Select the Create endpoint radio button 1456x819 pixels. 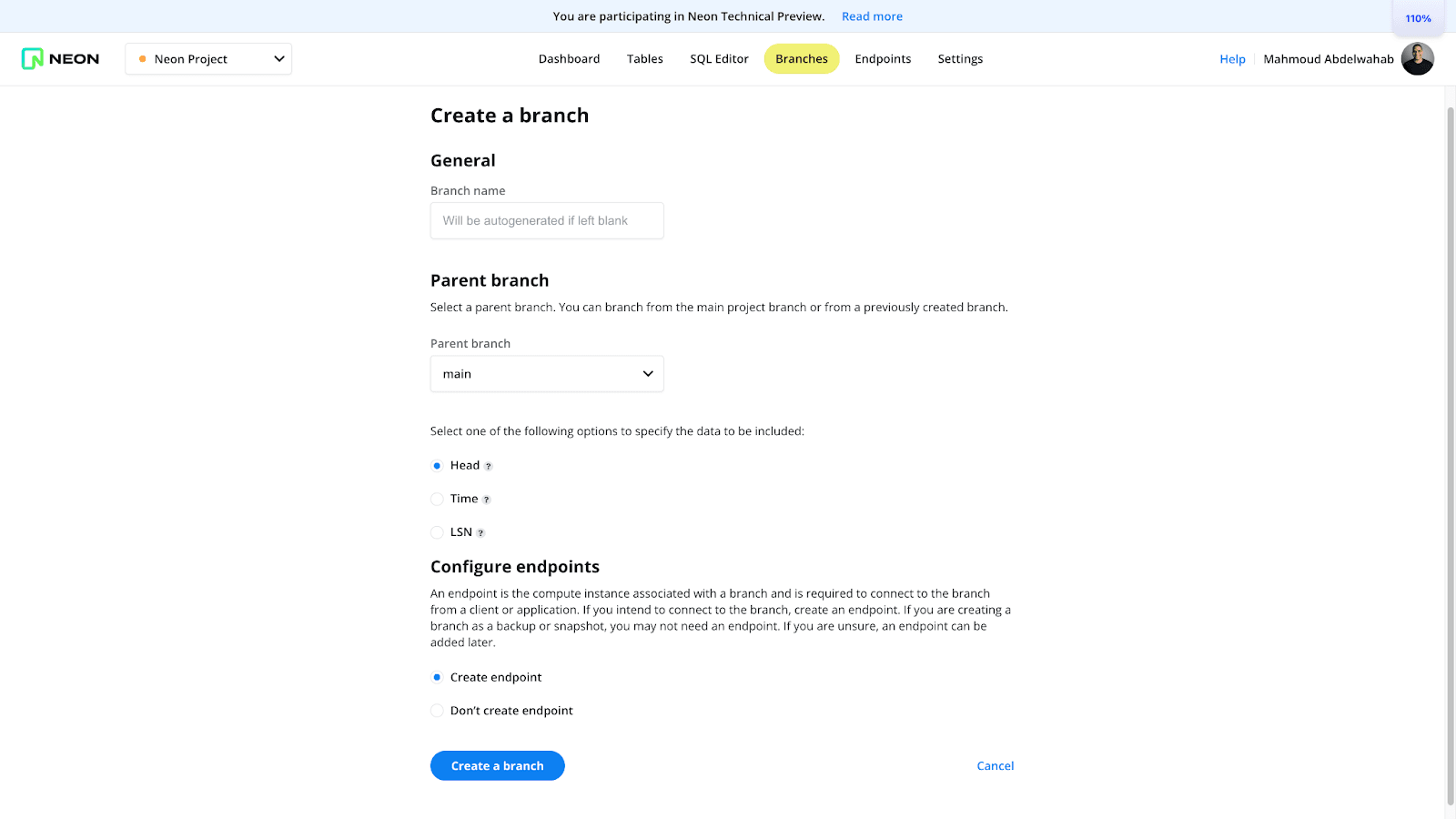[437, 677]
